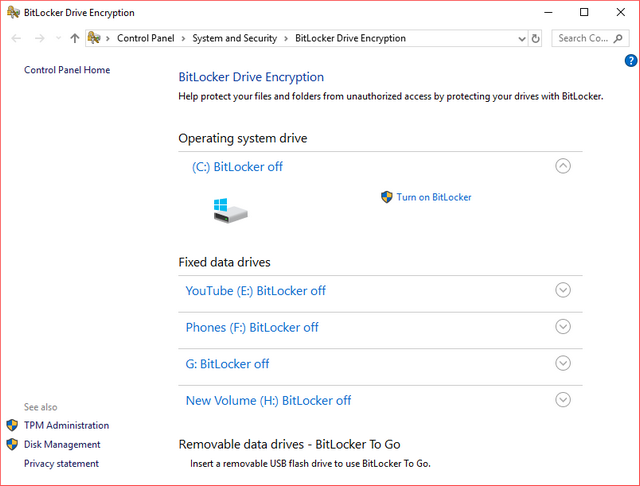Expand the G: drive section
The width and height of the screenshot is (640, 486).
pyautogui.click(x=563, y=363)
